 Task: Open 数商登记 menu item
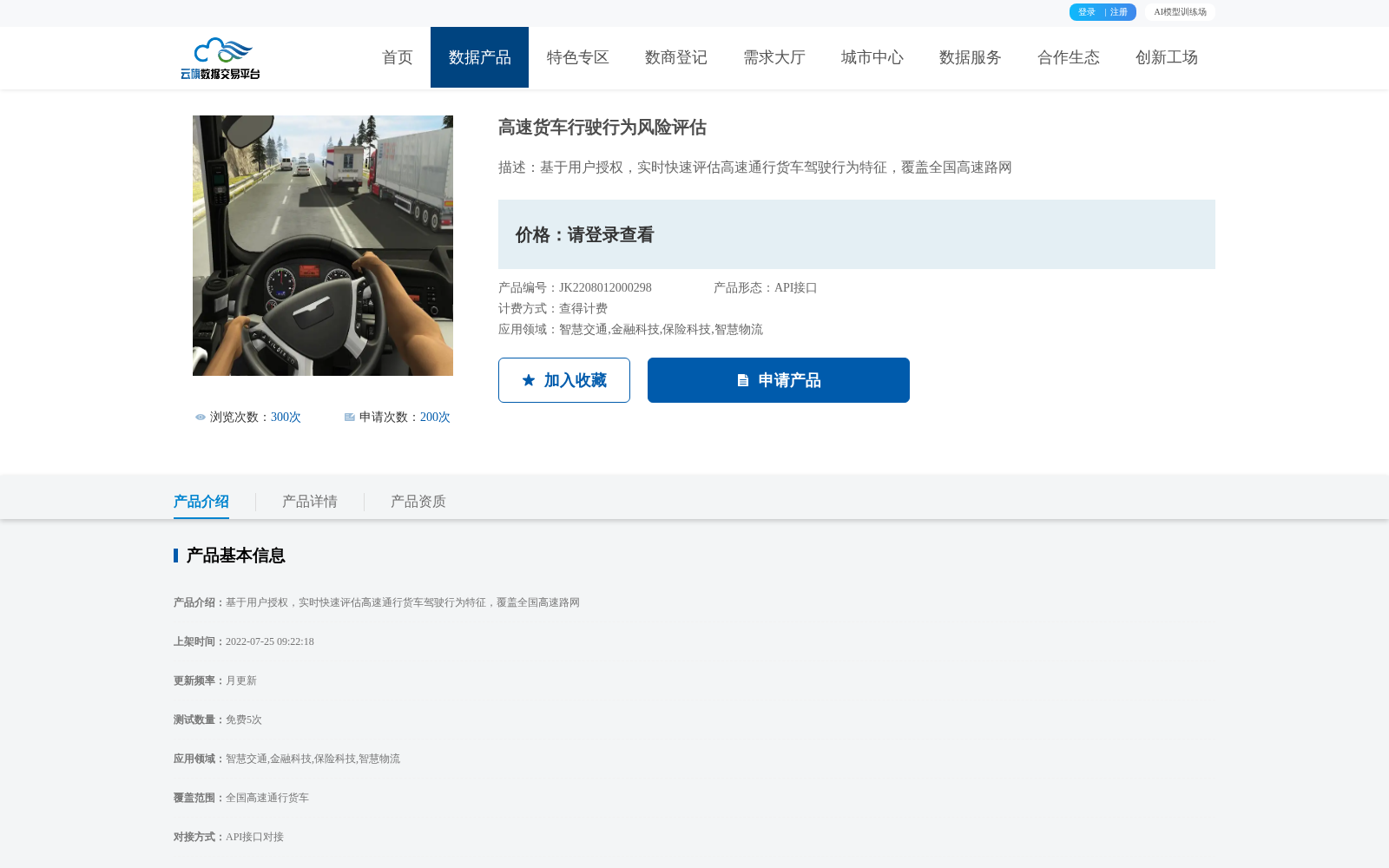(676, 57)
